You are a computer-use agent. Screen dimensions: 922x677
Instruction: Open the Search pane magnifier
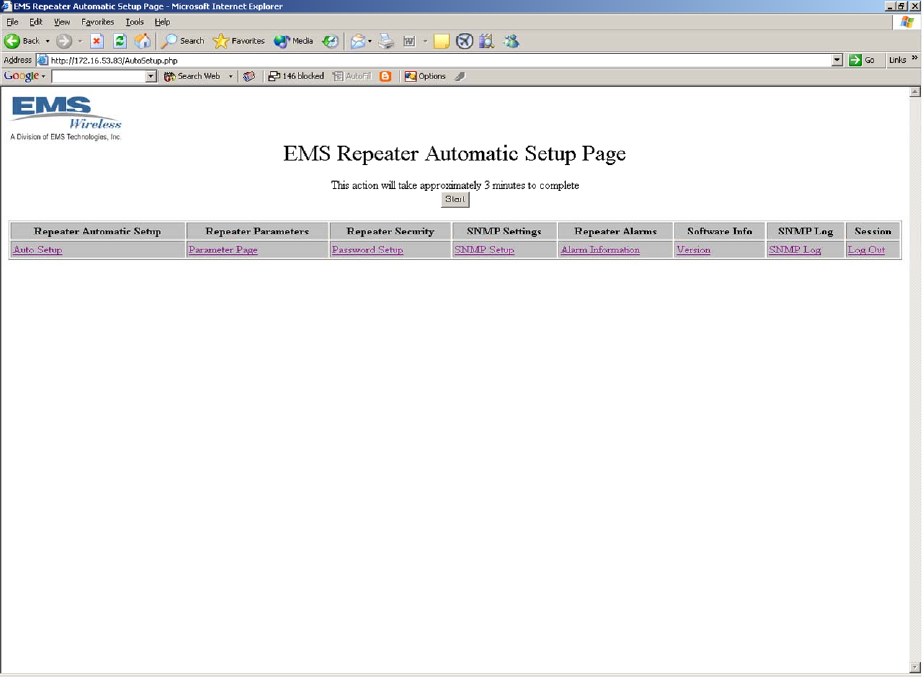(183, 41)
